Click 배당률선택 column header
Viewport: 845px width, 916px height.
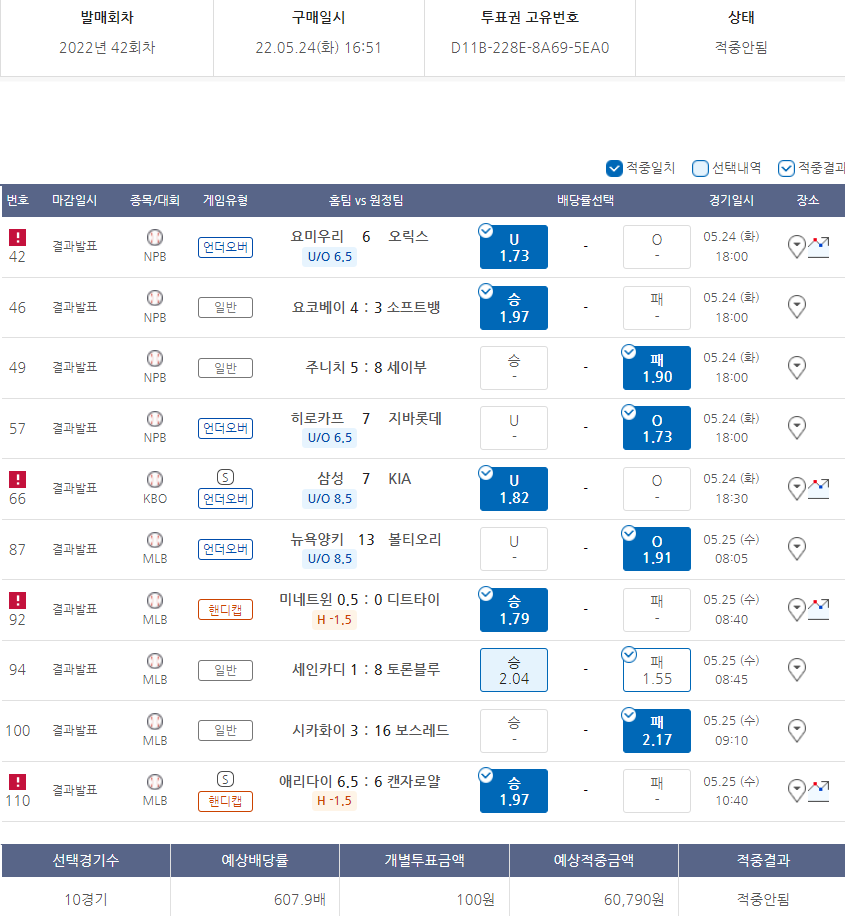point(585,200)
